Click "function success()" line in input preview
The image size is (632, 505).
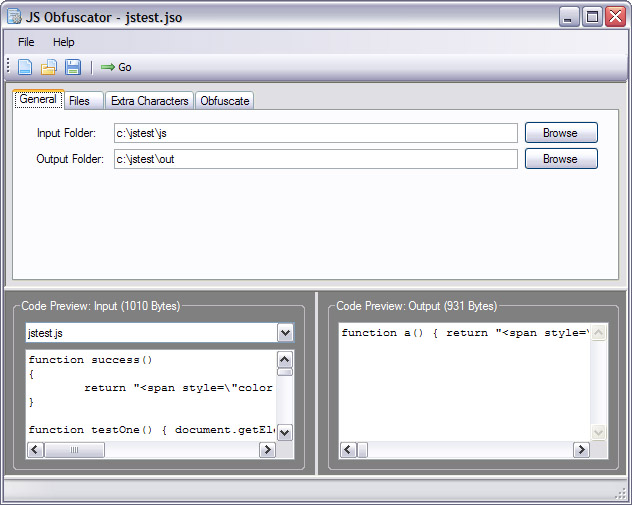click(90, 360)
